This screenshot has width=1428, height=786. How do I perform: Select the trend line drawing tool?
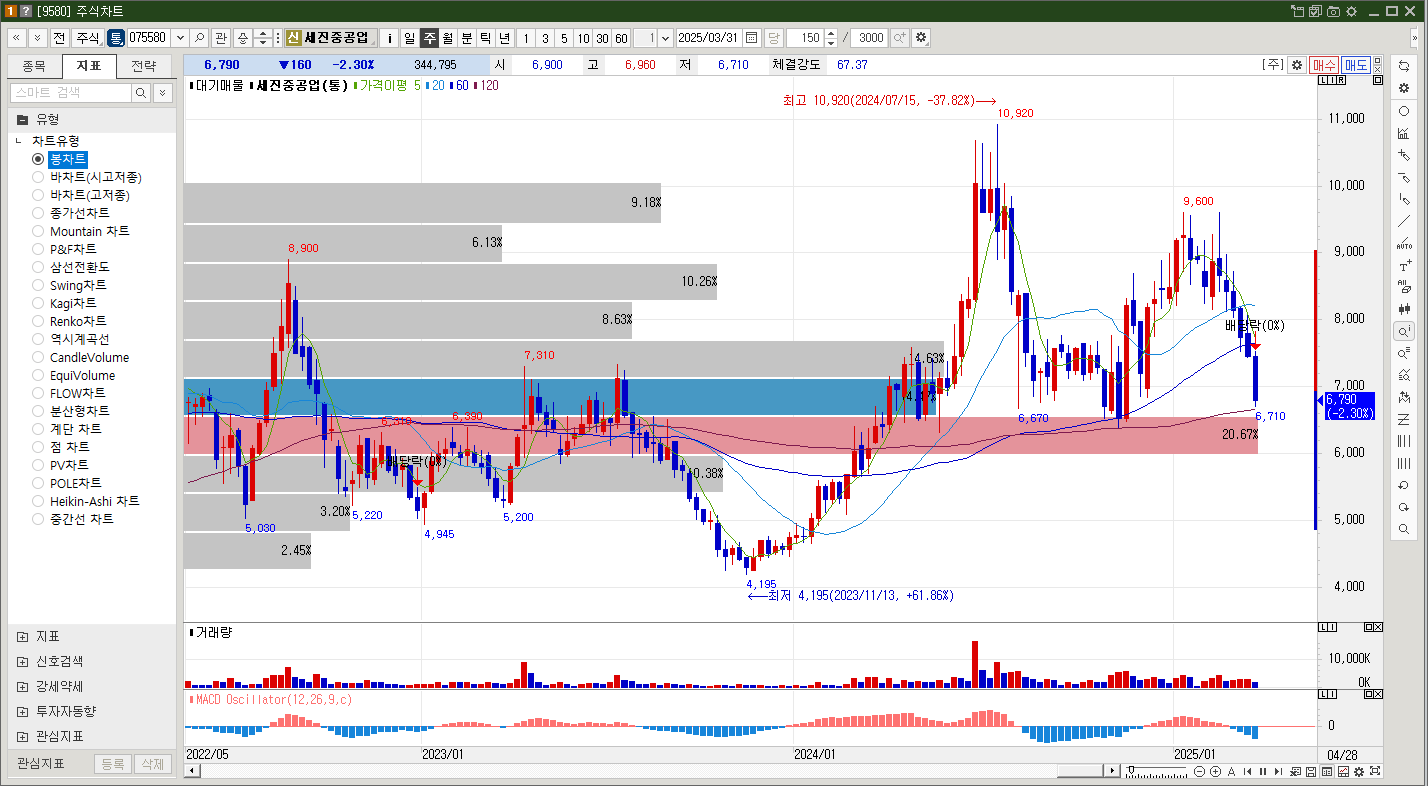pos(1404,221)
